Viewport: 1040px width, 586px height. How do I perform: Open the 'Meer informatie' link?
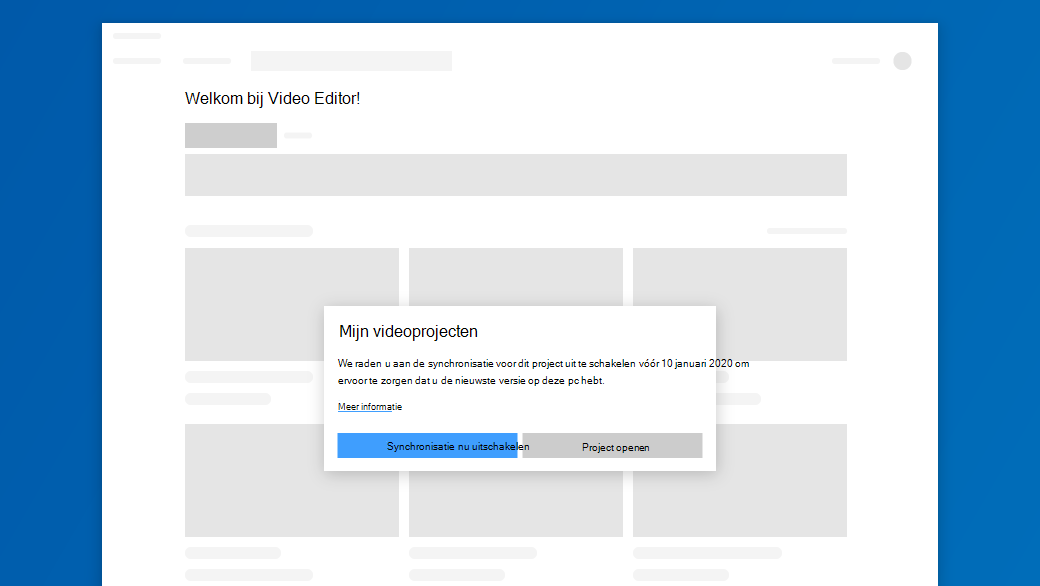coord(369,406)
